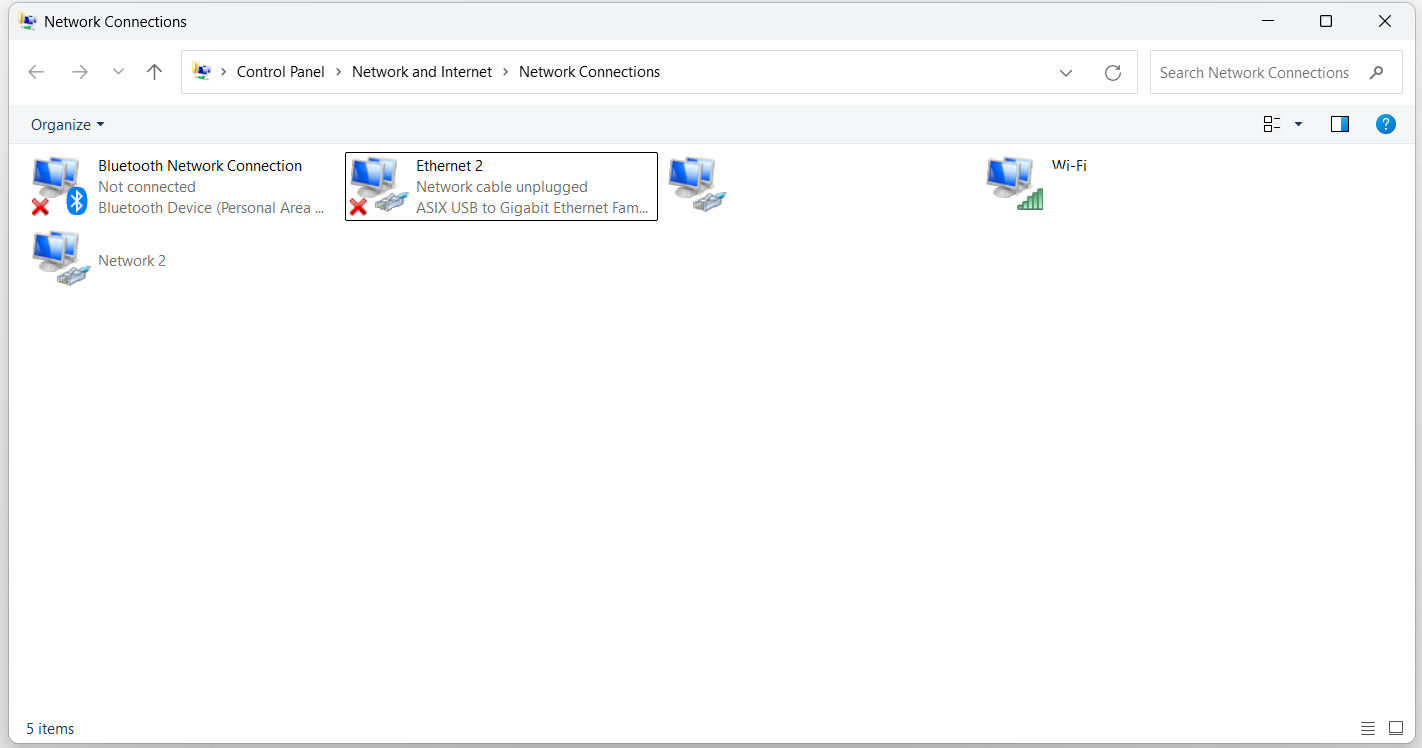Switch to large thumbnails view in status bar
1422x748 pixels.
[1396, 728]
